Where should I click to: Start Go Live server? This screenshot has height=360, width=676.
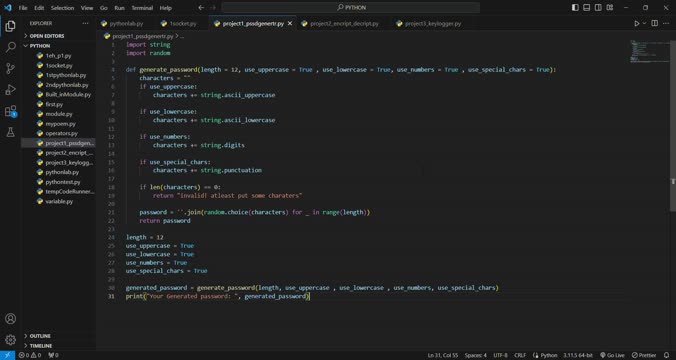(x=612, y=355)
